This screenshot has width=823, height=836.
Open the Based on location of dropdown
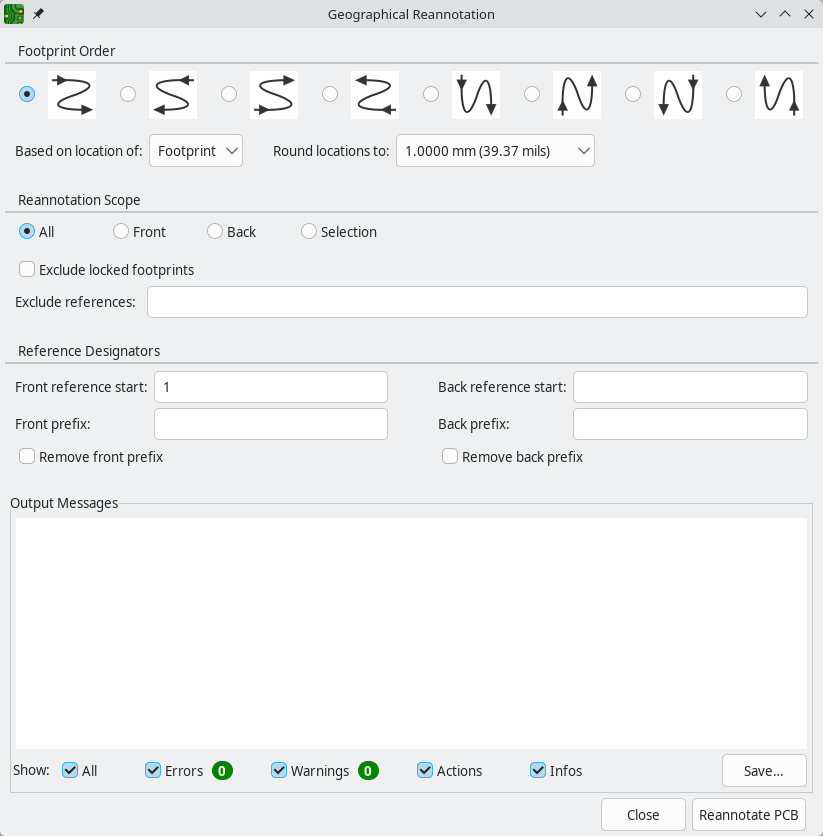(196, 151)
